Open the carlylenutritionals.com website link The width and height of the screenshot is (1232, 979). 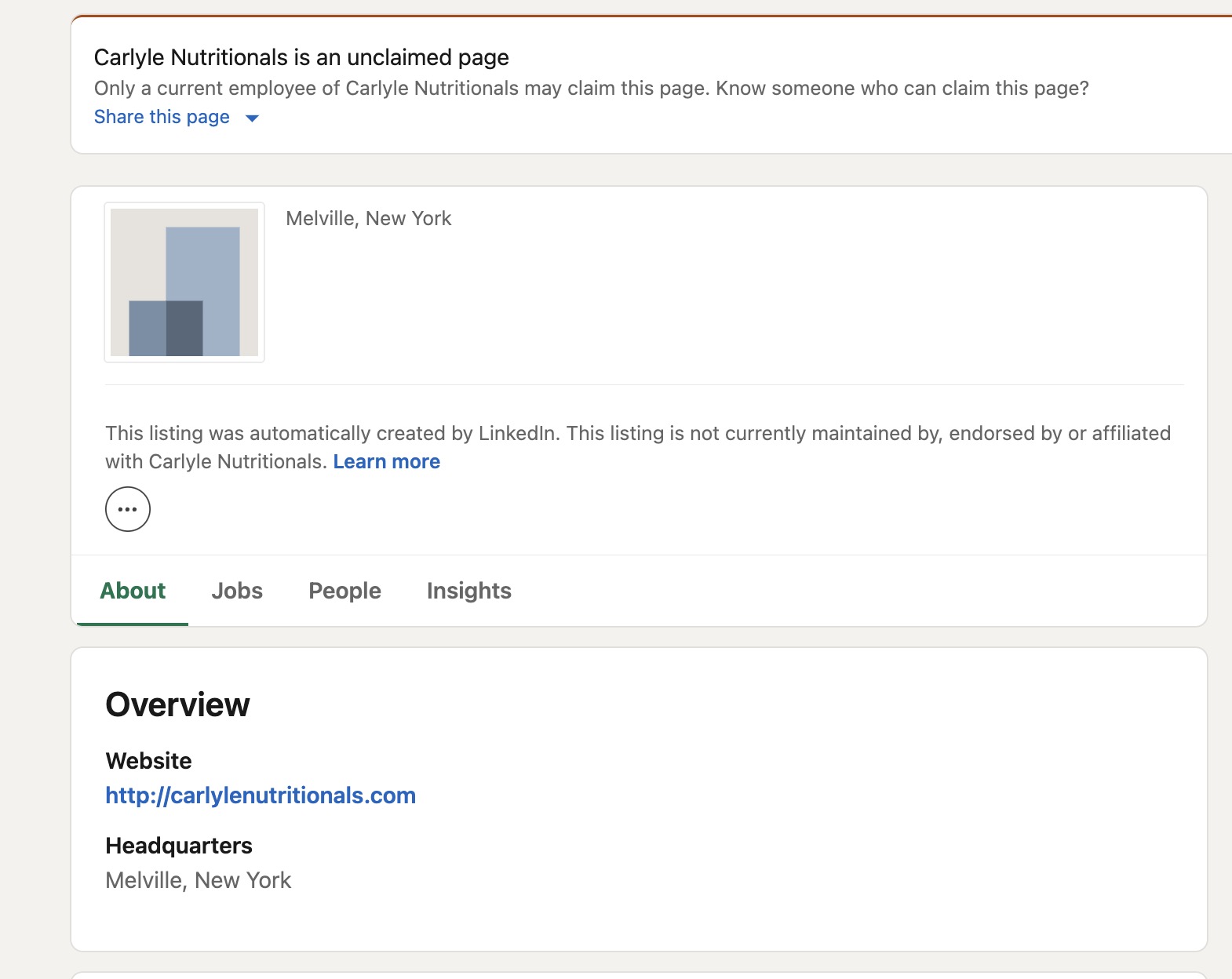[261, 795]
